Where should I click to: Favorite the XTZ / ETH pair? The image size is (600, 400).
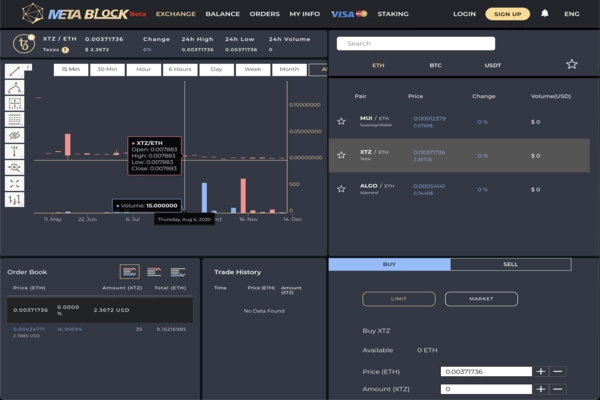[x=341, y=155]
